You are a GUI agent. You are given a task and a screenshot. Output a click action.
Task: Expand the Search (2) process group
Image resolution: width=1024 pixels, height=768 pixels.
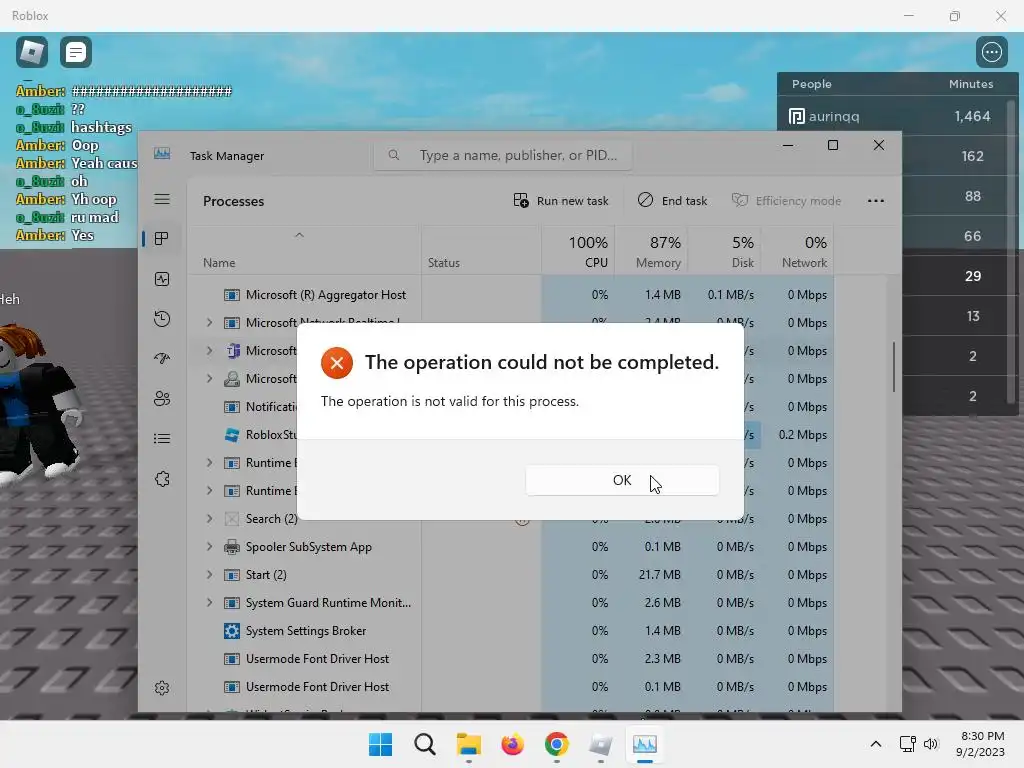(x=209, y=519)
